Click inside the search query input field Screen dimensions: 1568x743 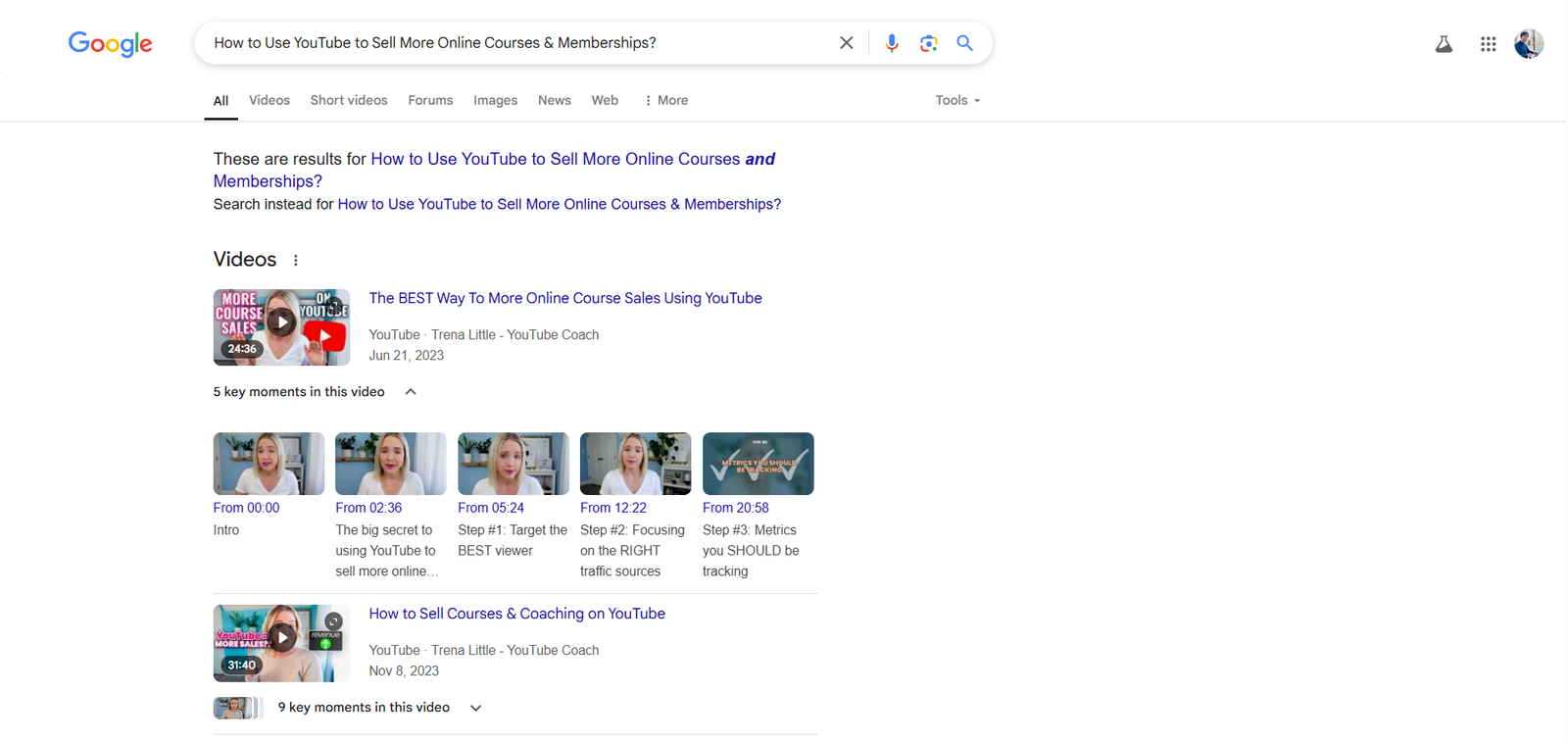tap(510, 43)
